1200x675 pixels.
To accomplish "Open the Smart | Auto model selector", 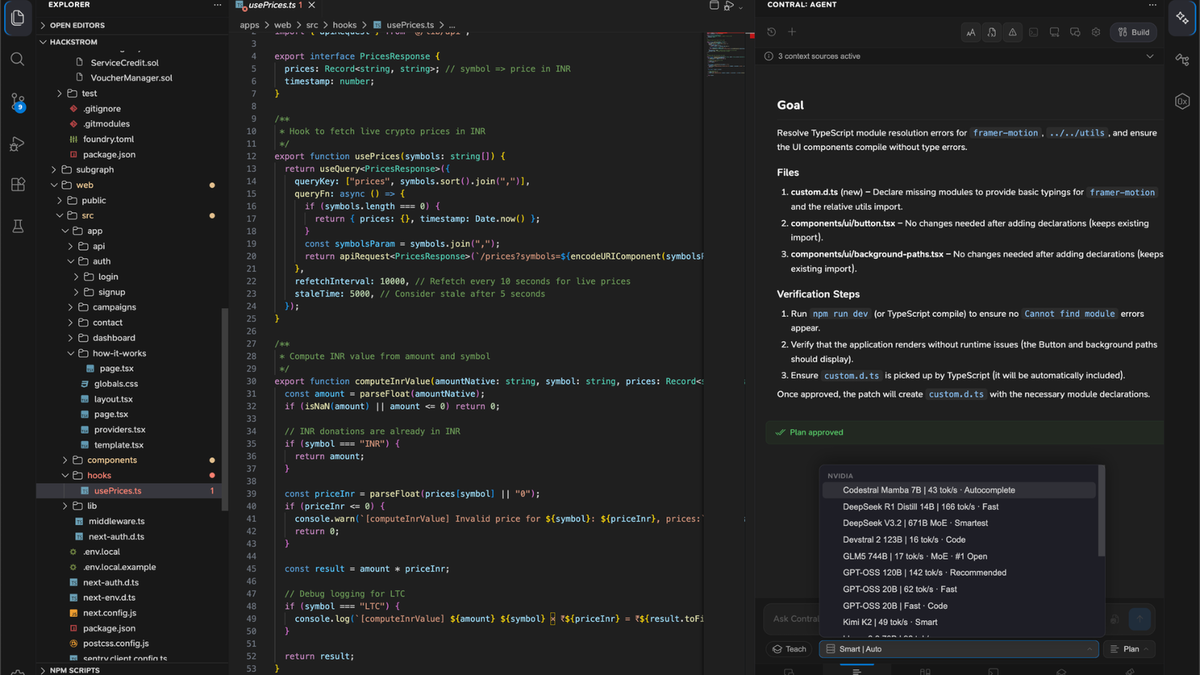I will (959, 649).
